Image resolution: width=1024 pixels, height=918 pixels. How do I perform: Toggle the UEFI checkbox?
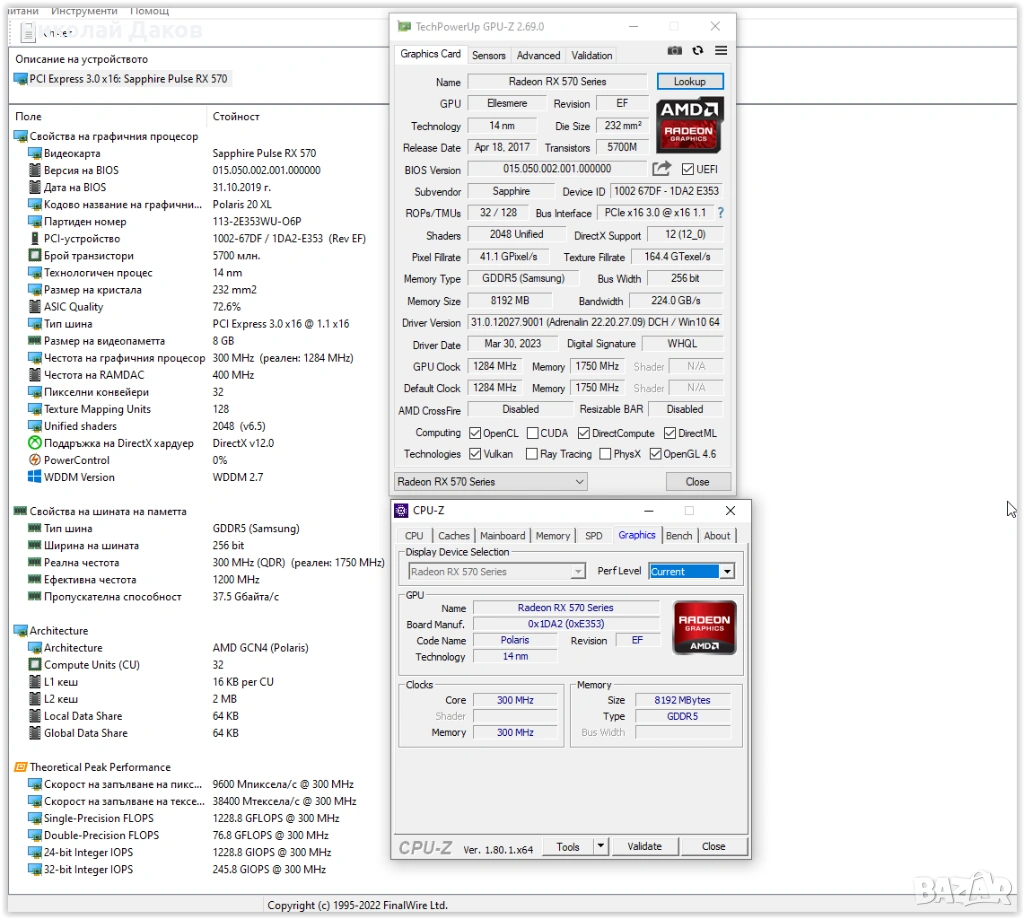688,170
